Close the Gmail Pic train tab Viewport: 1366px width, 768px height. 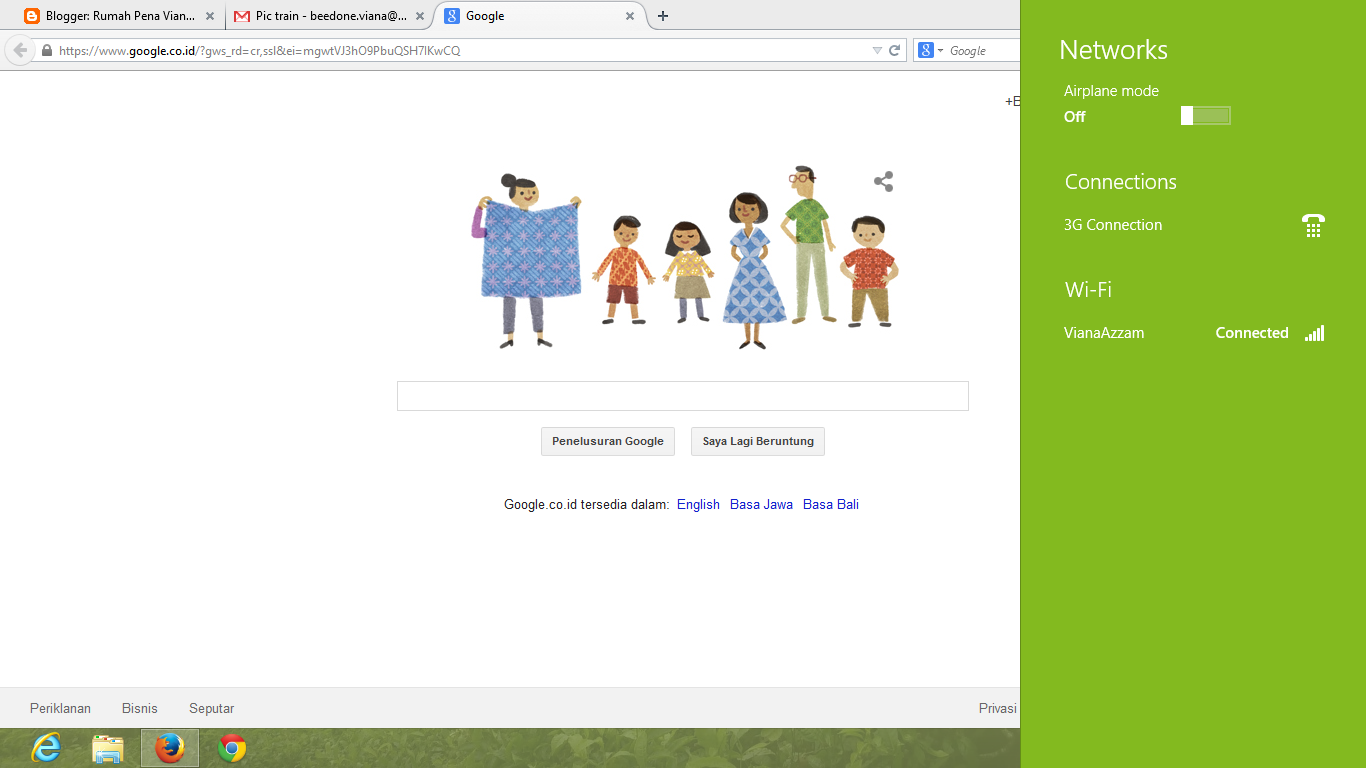[x=419, y=16]
